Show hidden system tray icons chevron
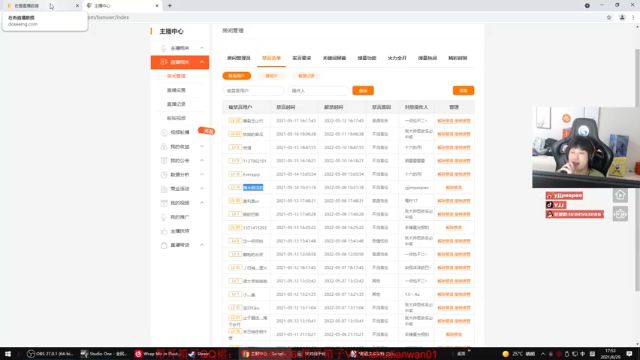This screenshot has width=640, height=360. click(543, 354)
